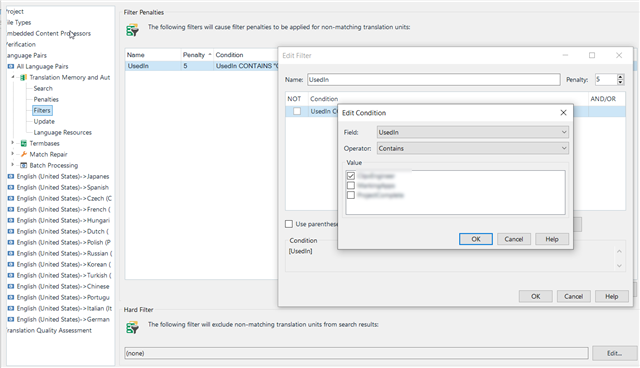This screenshot has width=640, height=368.
Task: Select the UsedIn row in filter list
Action: [202, 66]
